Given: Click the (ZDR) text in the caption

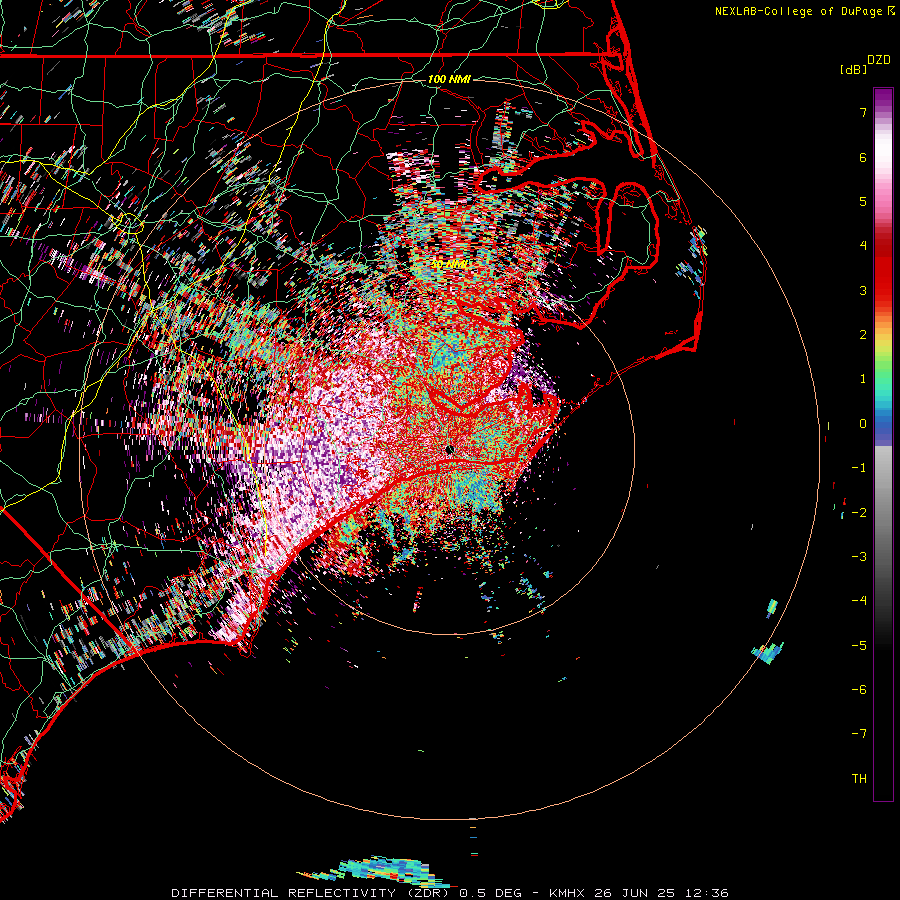Looking at the screenshot, I should coord(428,893).
